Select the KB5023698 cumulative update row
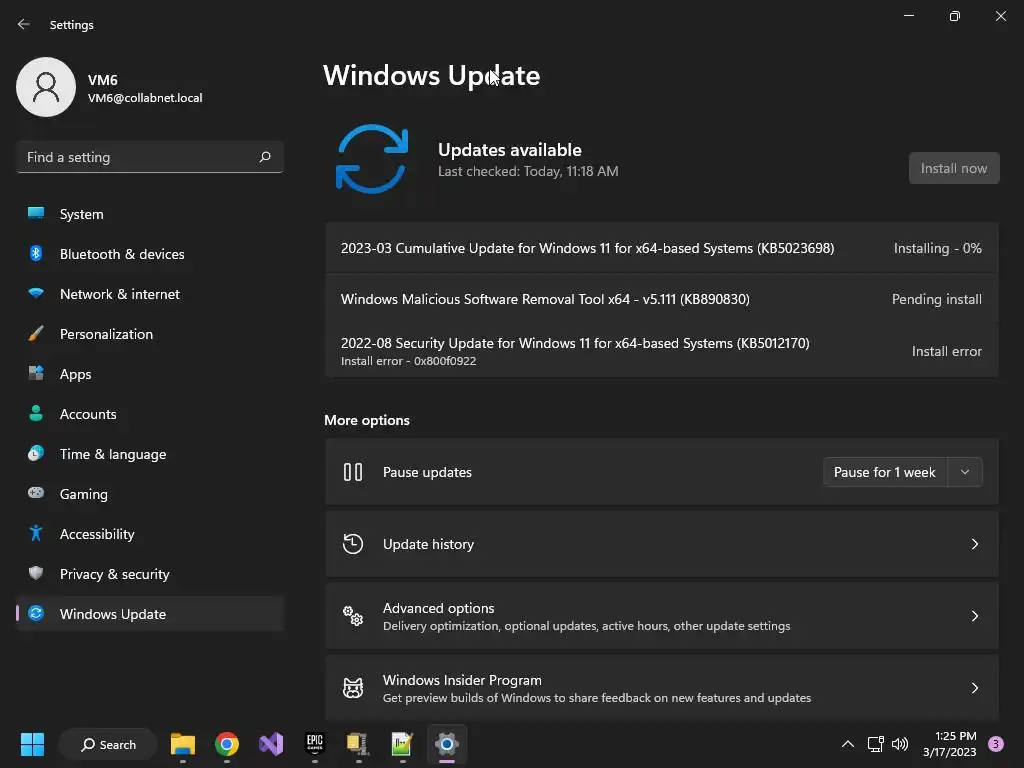Image resolution: width=1024 pixels, height=768 pixels. [662, 248]
